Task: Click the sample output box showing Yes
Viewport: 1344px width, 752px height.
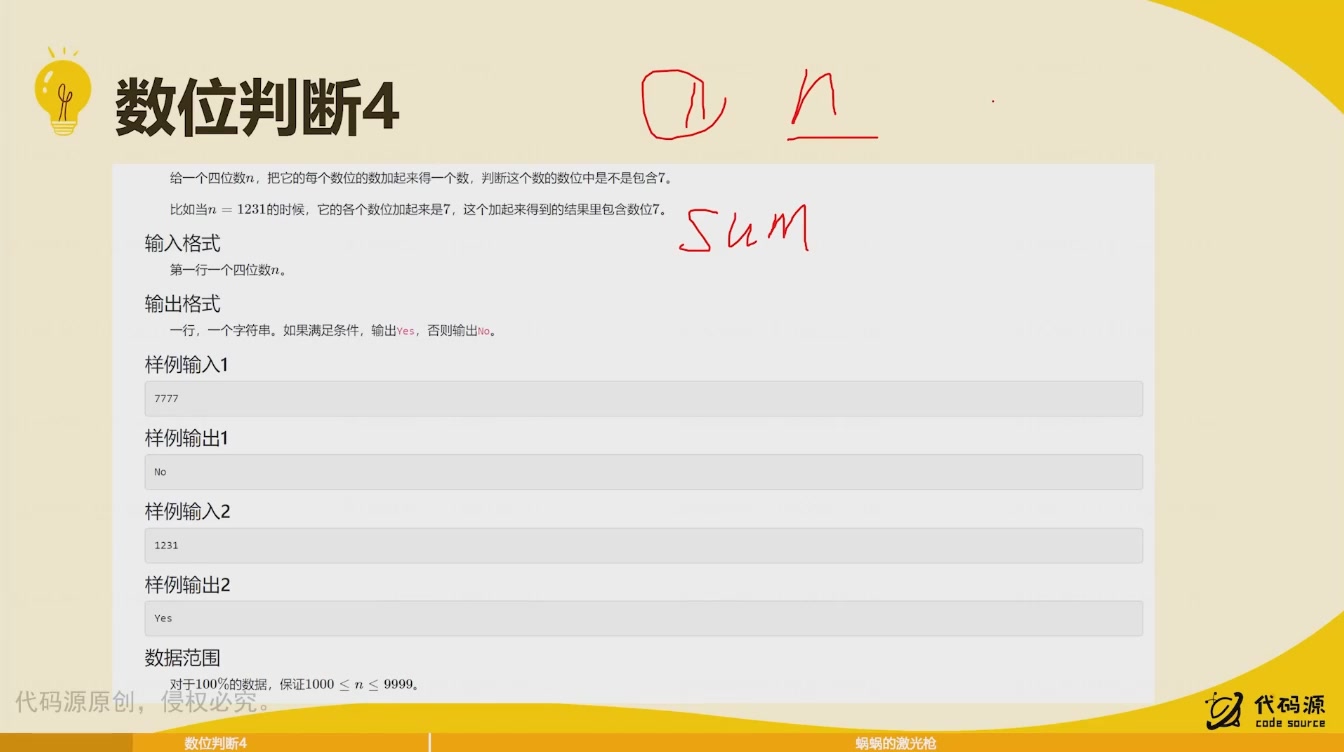Action: click(x=643, y=618)
